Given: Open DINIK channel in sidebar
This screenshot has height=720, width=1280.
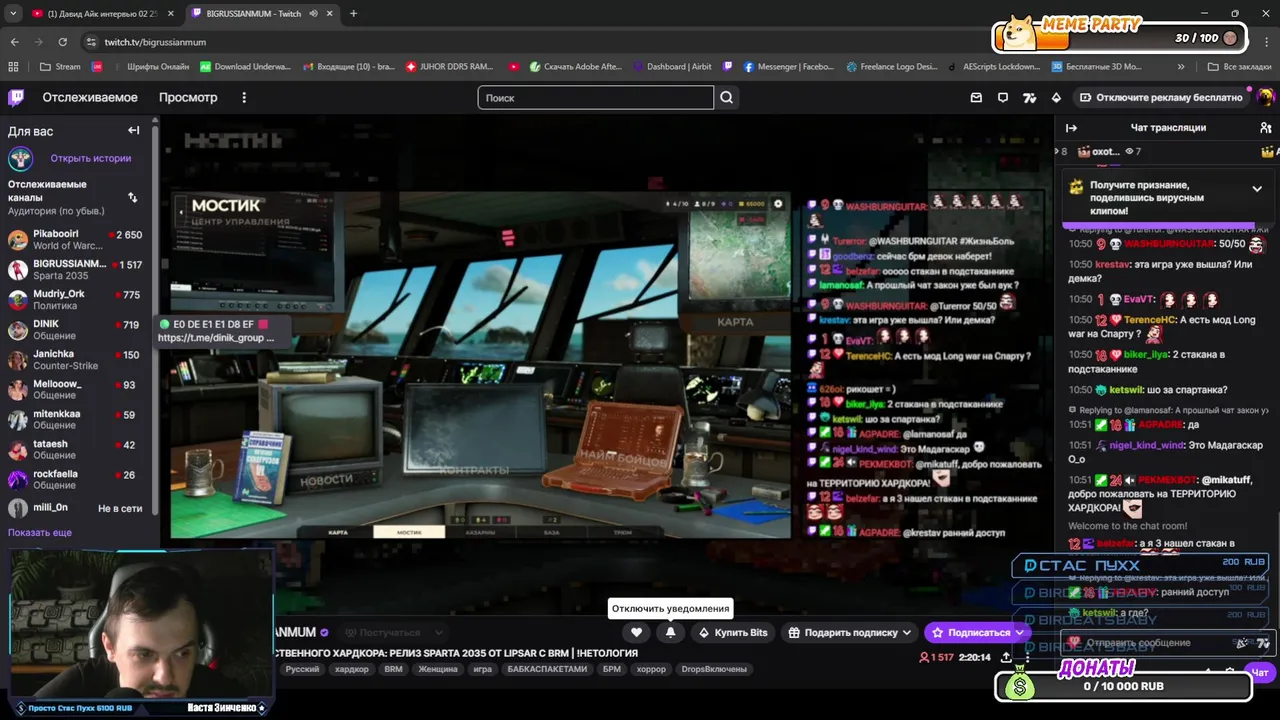Looking at the screenshot, I should [x=76, y=329].
